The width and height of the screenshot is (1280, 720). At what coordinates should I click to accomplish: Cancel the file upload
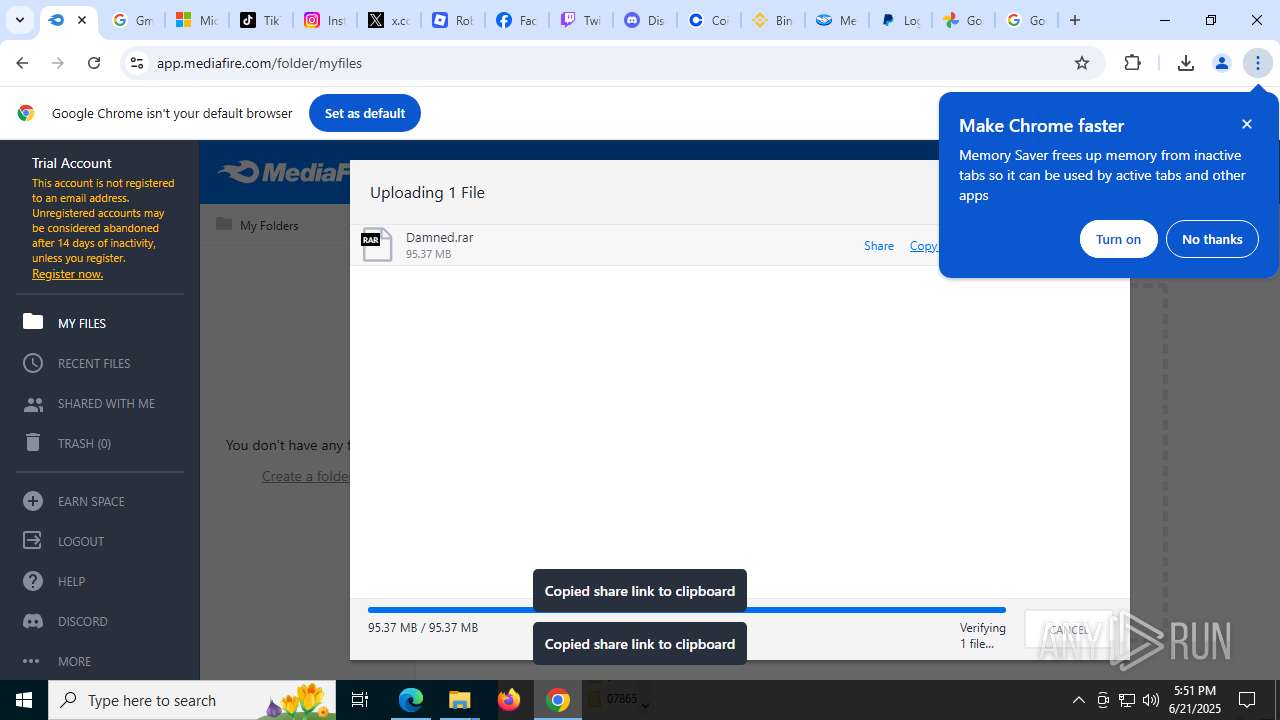pos(1068,630)
